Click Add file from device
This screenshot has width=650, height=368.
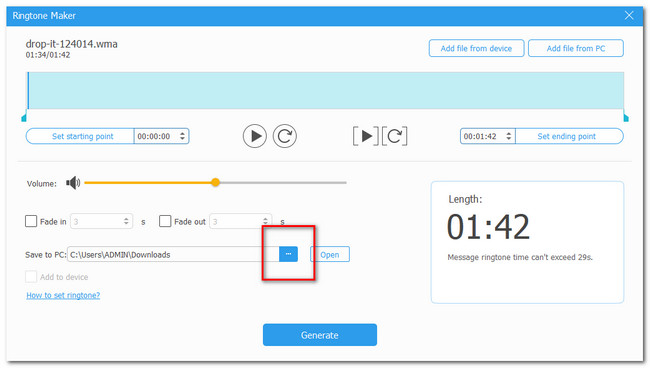pos(476,48)
